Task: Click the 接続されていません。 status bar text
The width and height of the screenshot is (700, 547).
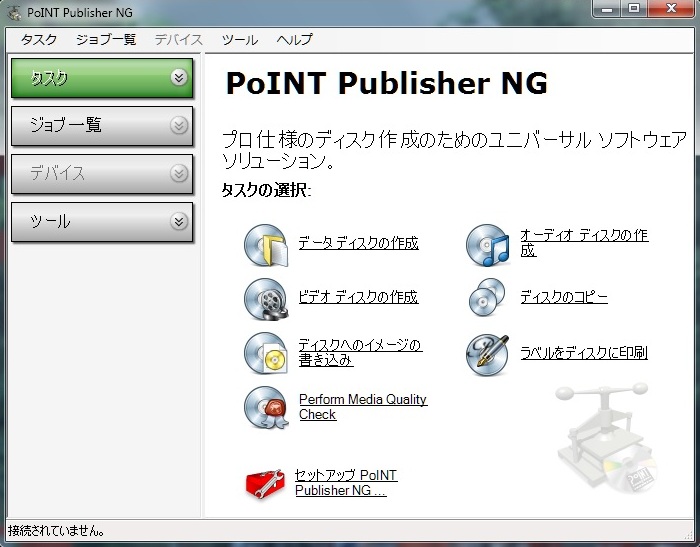Action: (57, 530)
